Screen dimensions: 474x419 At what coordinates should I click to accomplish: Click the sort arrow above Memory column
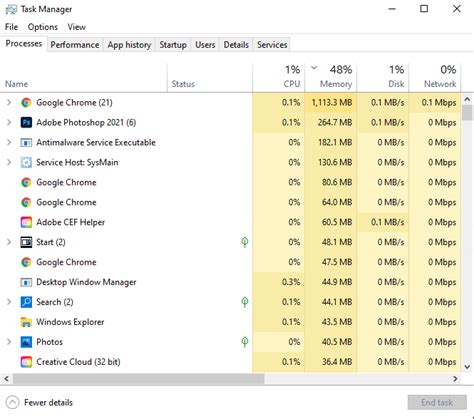coord(314,68)
